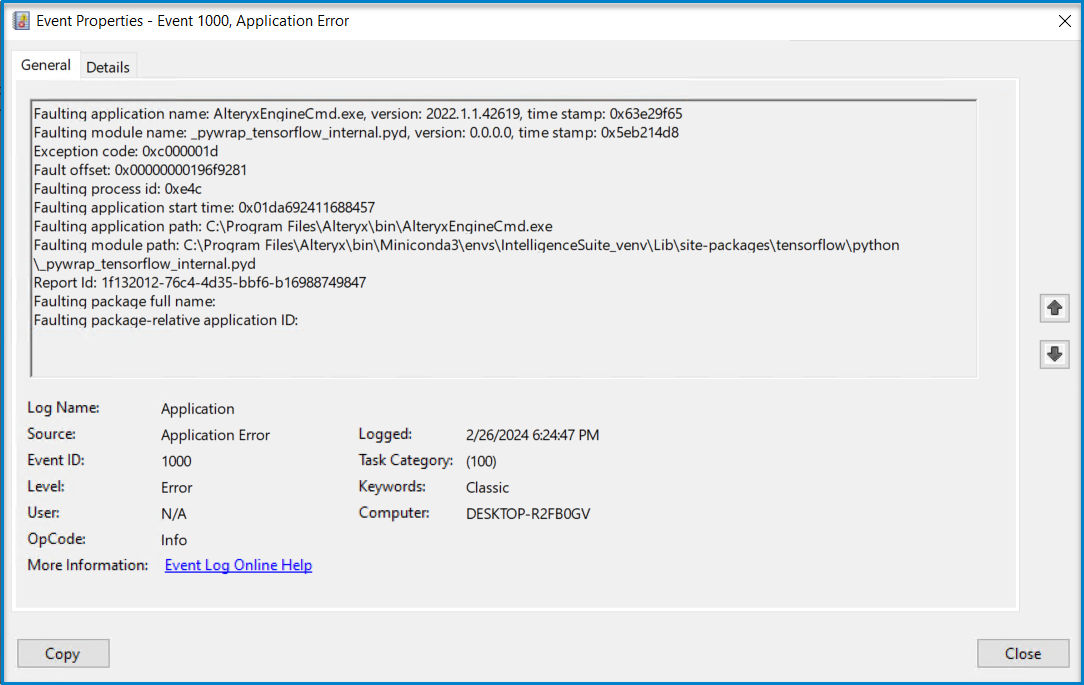Click the Faulting process id line
Image resolution: width=1084 pixels, height=685 pixels.
(118, 189)
